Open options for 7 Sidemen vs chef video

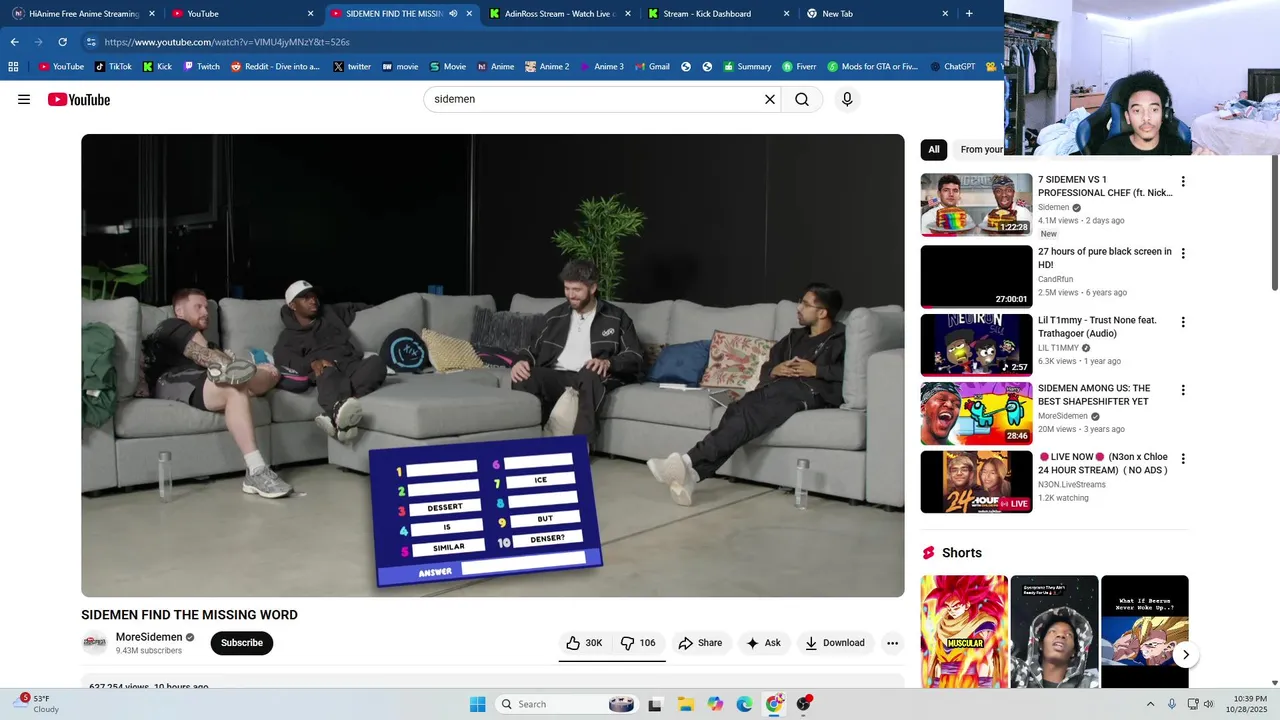point(1183,182)
